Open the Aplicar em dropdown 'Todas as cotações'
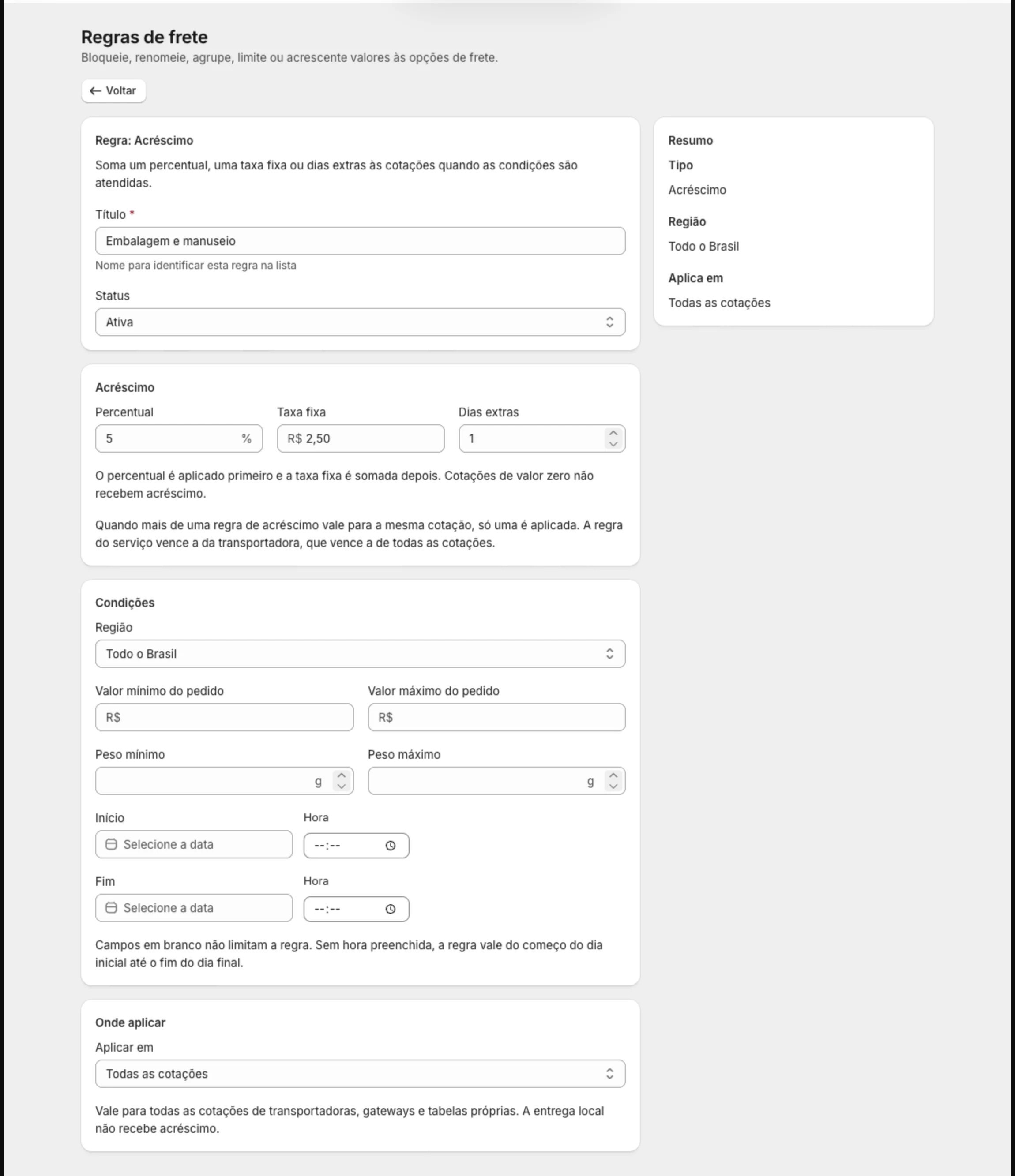This screenshot has width=1015, height=1176. (x=360, y=1074)
